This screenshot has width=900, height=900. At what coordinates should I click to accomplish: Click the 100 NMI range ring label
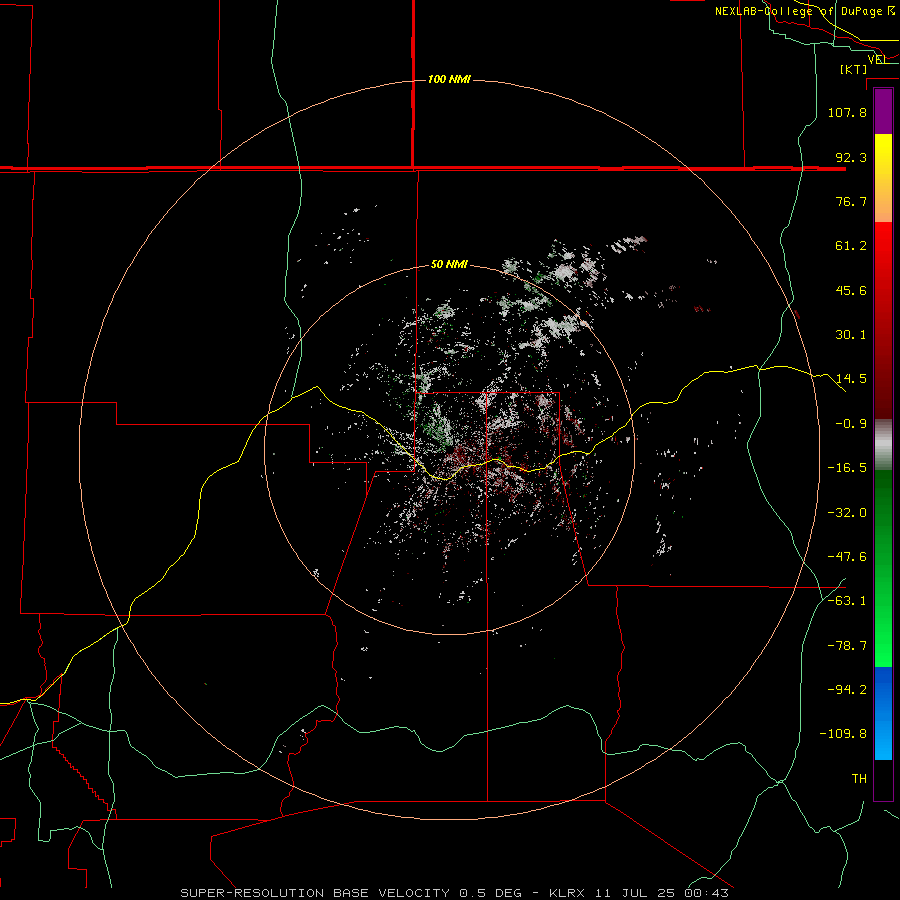point(449,79)
